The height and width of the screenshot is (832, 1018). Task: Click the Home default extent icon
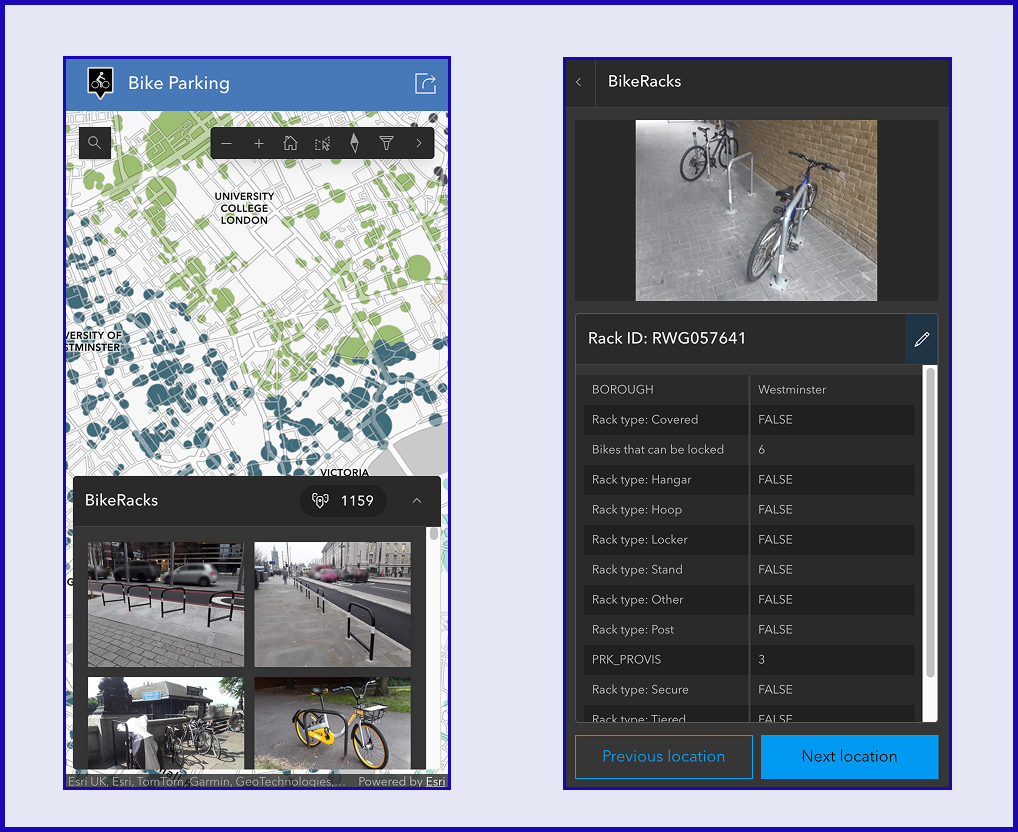click(290, 142)
